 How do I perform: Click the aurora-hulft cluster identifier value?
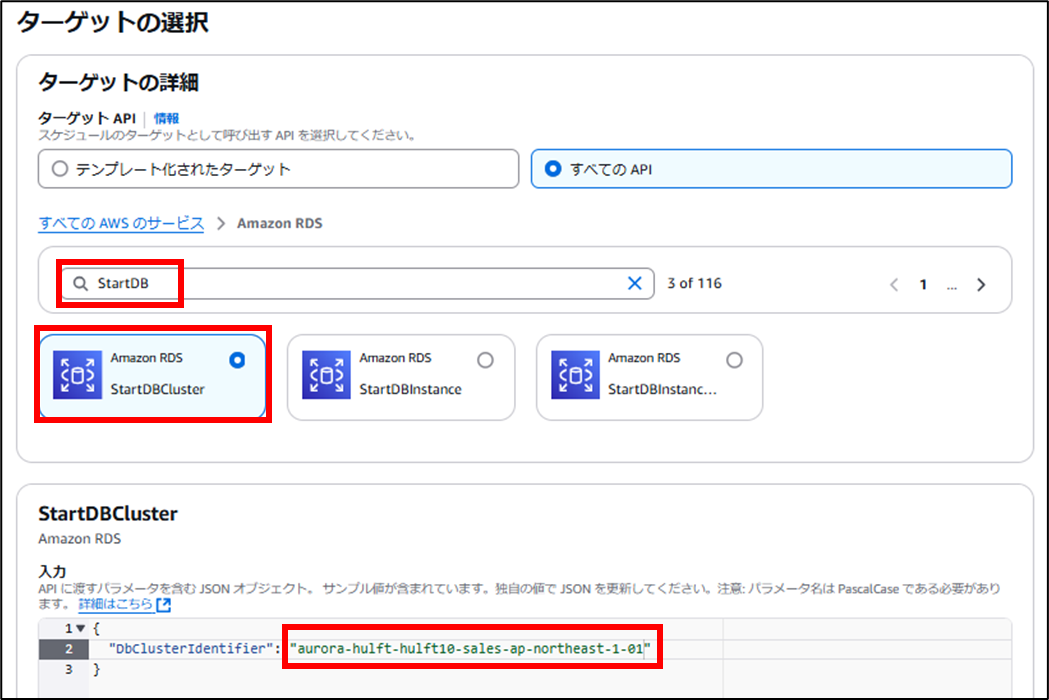point(470,648)
